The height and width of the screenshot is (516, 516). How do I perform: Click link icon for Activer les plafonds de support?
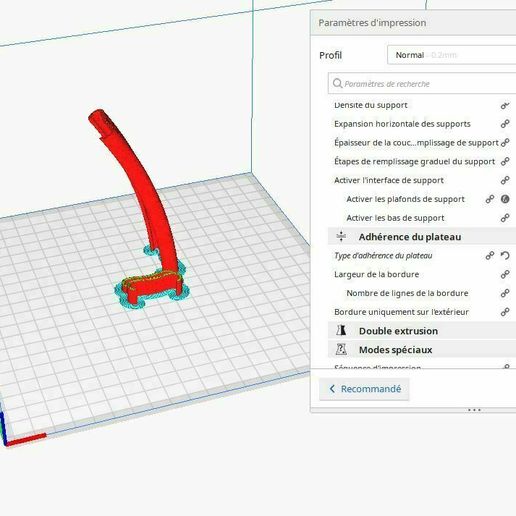tap(490, 199)
